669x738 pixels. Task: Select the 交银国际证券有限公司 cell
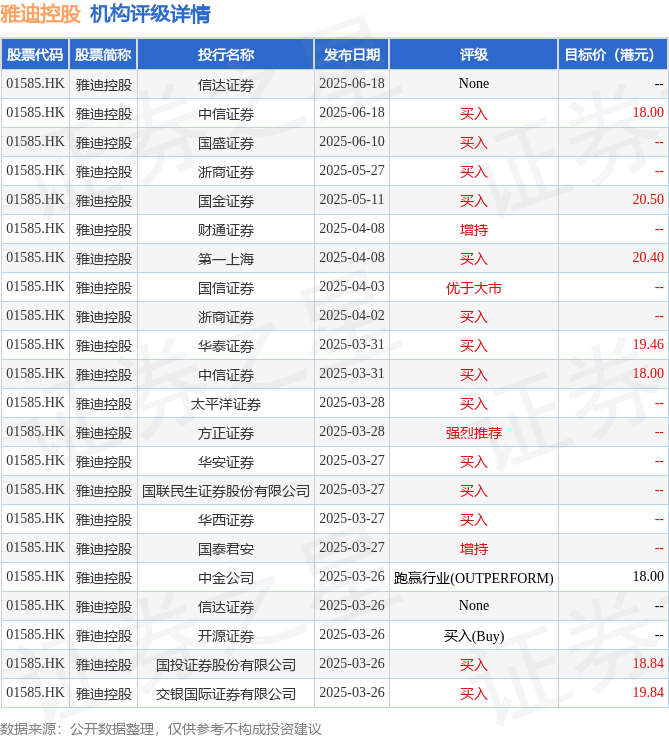tap(226, 693)
